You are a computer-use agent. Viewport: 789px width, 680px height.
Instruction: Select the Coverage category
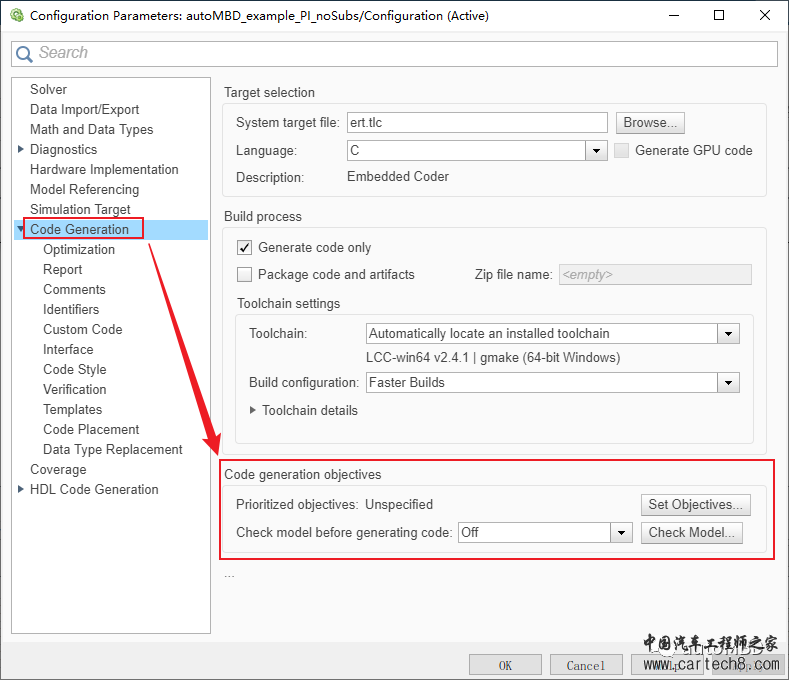pos(58,470)
